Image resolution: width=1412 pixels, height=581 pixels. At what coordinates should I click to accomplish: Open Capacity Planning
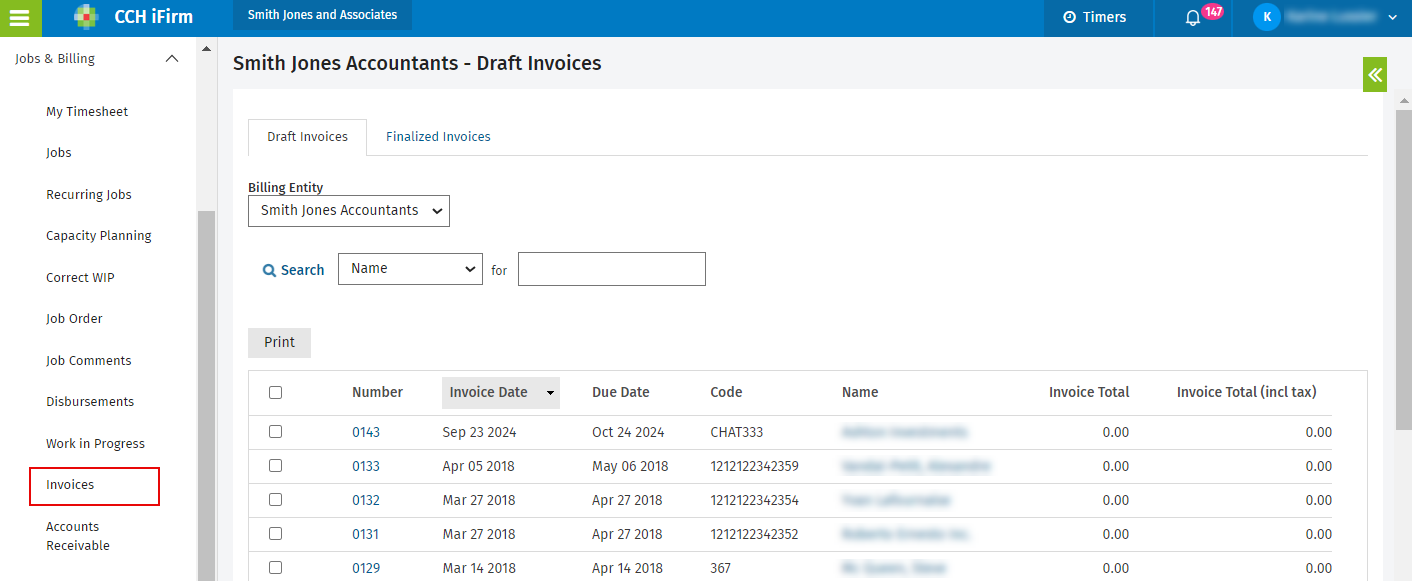coord(99,236)
